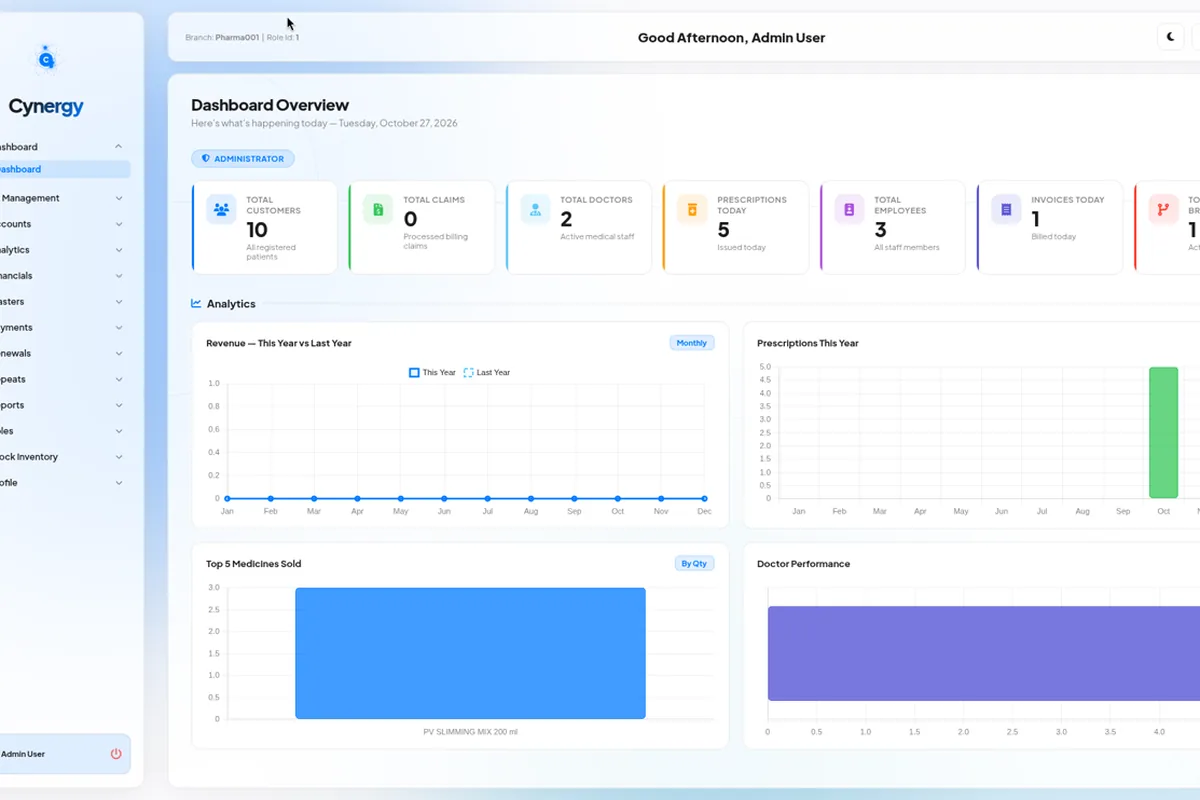Click the Admin User profile card
The height and width of the screenshot is (800, 1200).
pos(64,754)
